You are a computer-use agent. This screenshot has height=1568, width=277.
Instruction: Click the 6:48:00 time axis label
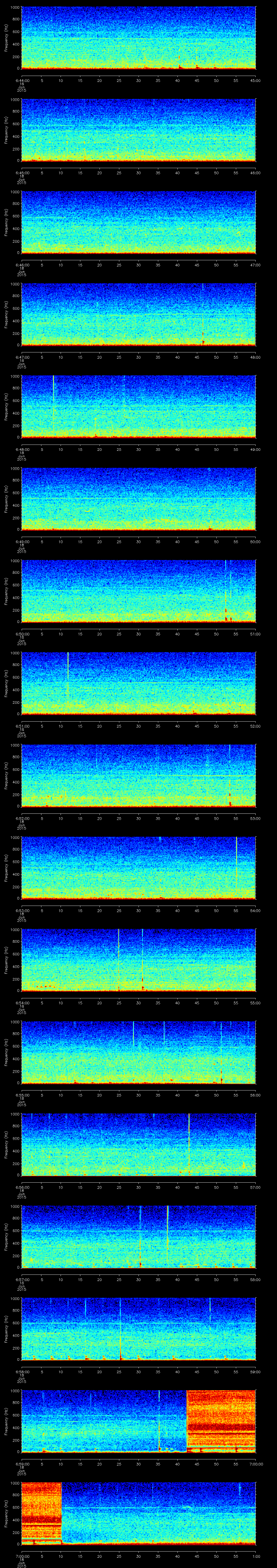(22, 449)
